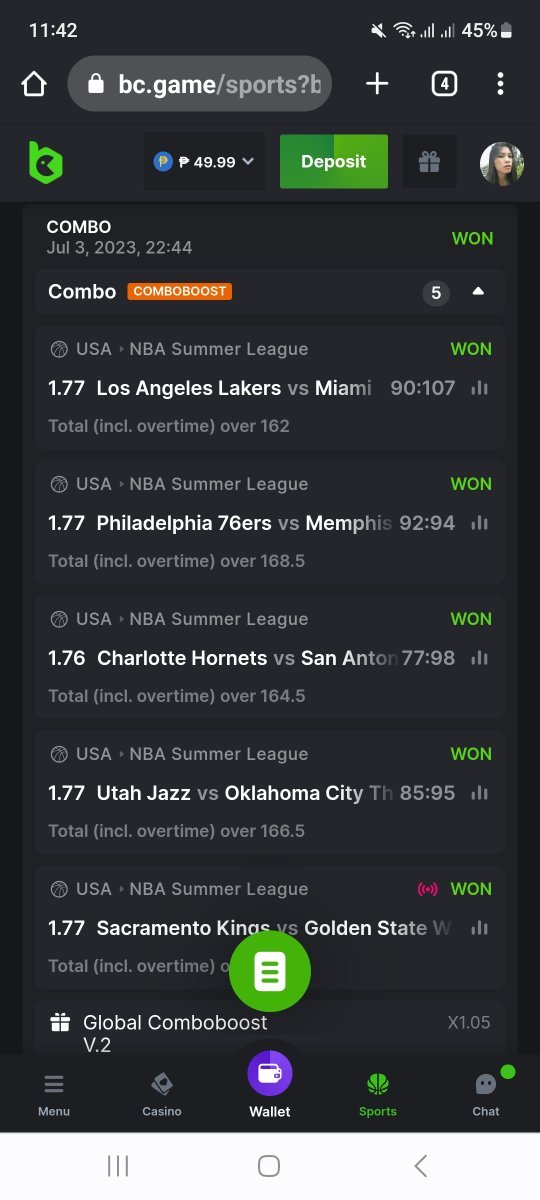Tap the bc.game address bar
This screenshot has height=1200, width=540.
pyautogui.click(x=200, y=84)
